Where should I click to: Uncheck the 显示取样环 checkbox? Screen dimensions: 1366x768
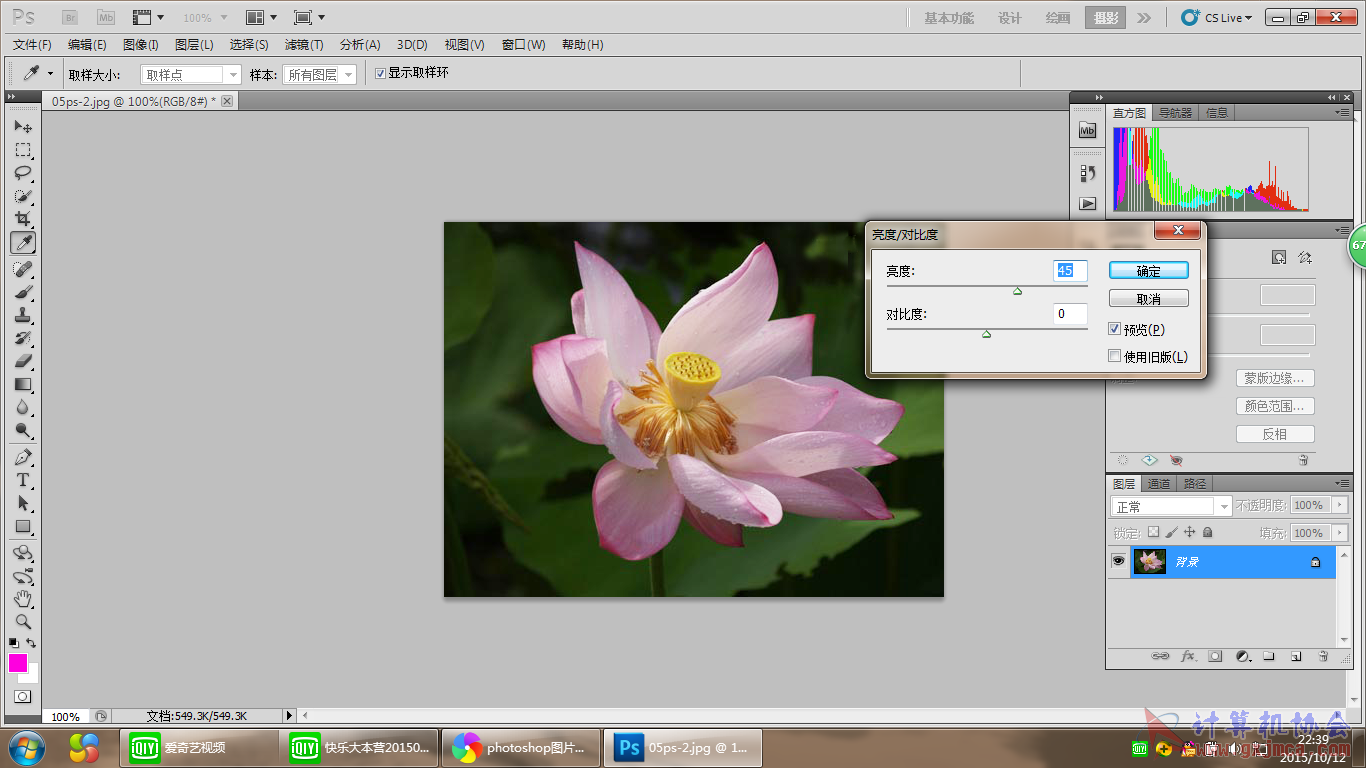pos(380,73)
